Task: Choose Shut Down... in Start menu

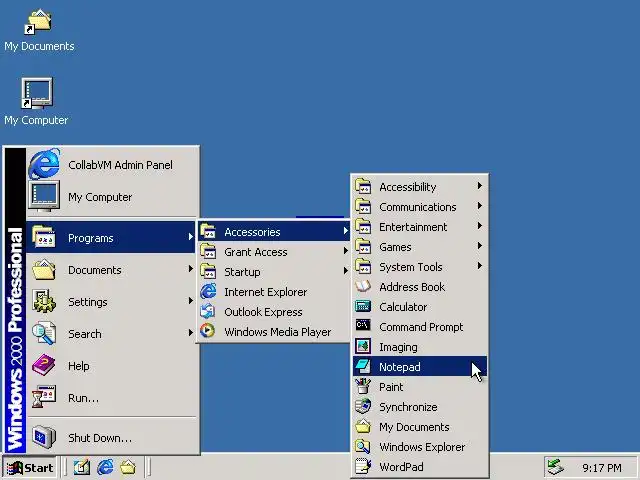Action: pos(113,438)
